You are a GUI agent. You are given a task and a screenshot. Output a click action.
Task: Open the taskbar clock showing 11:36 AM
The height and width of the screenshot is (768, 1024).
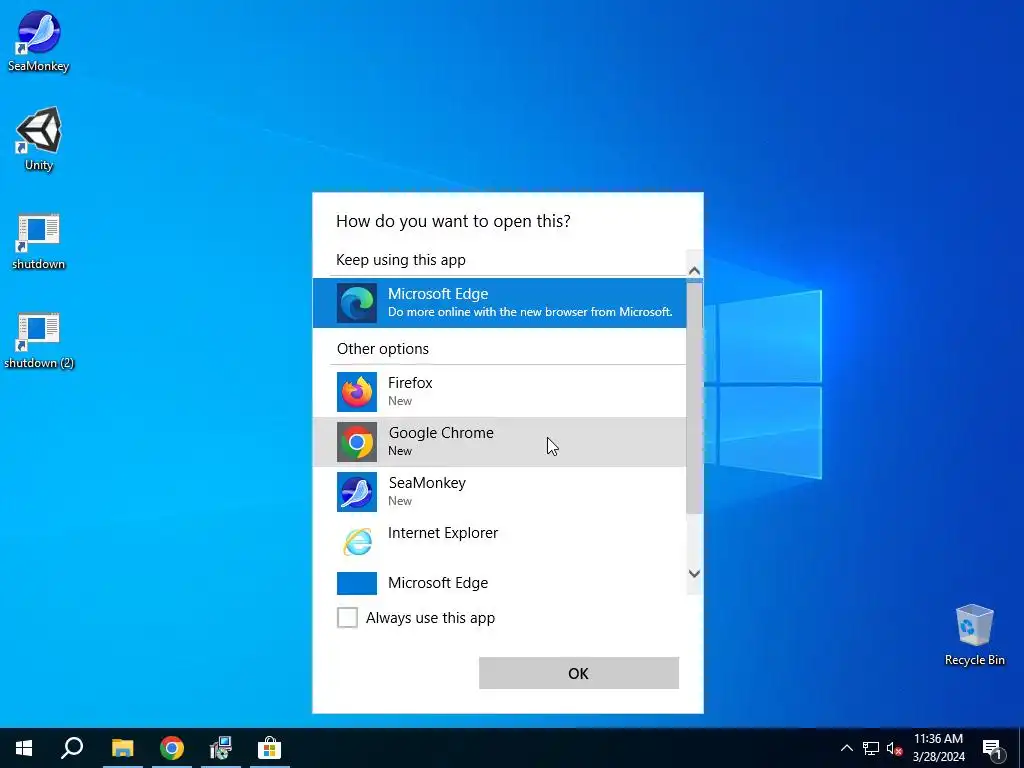click(x=938, y=748)
